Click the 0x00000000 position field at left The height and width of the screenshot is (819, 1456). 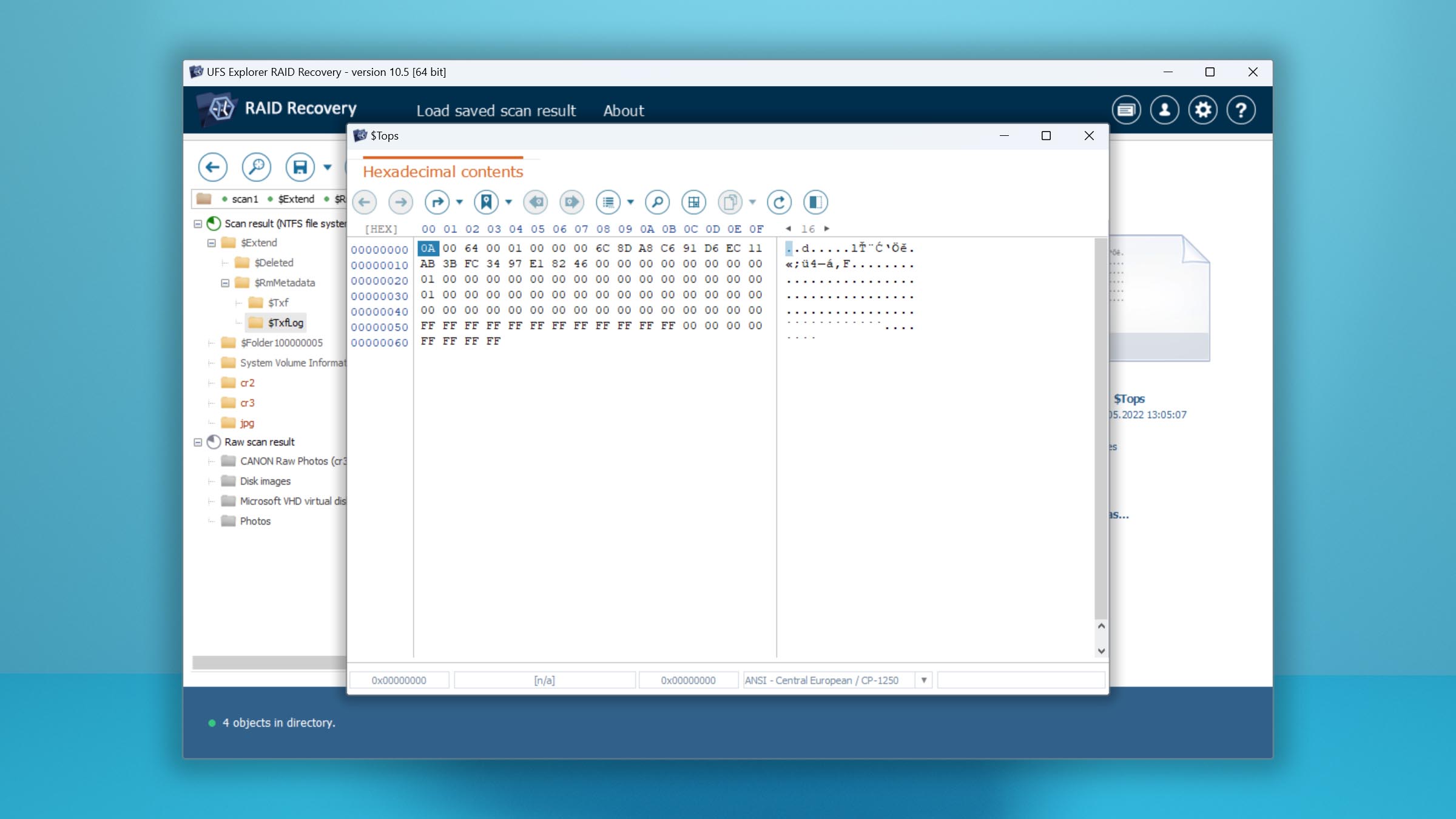pyautogui.click(x=399, y=680)
